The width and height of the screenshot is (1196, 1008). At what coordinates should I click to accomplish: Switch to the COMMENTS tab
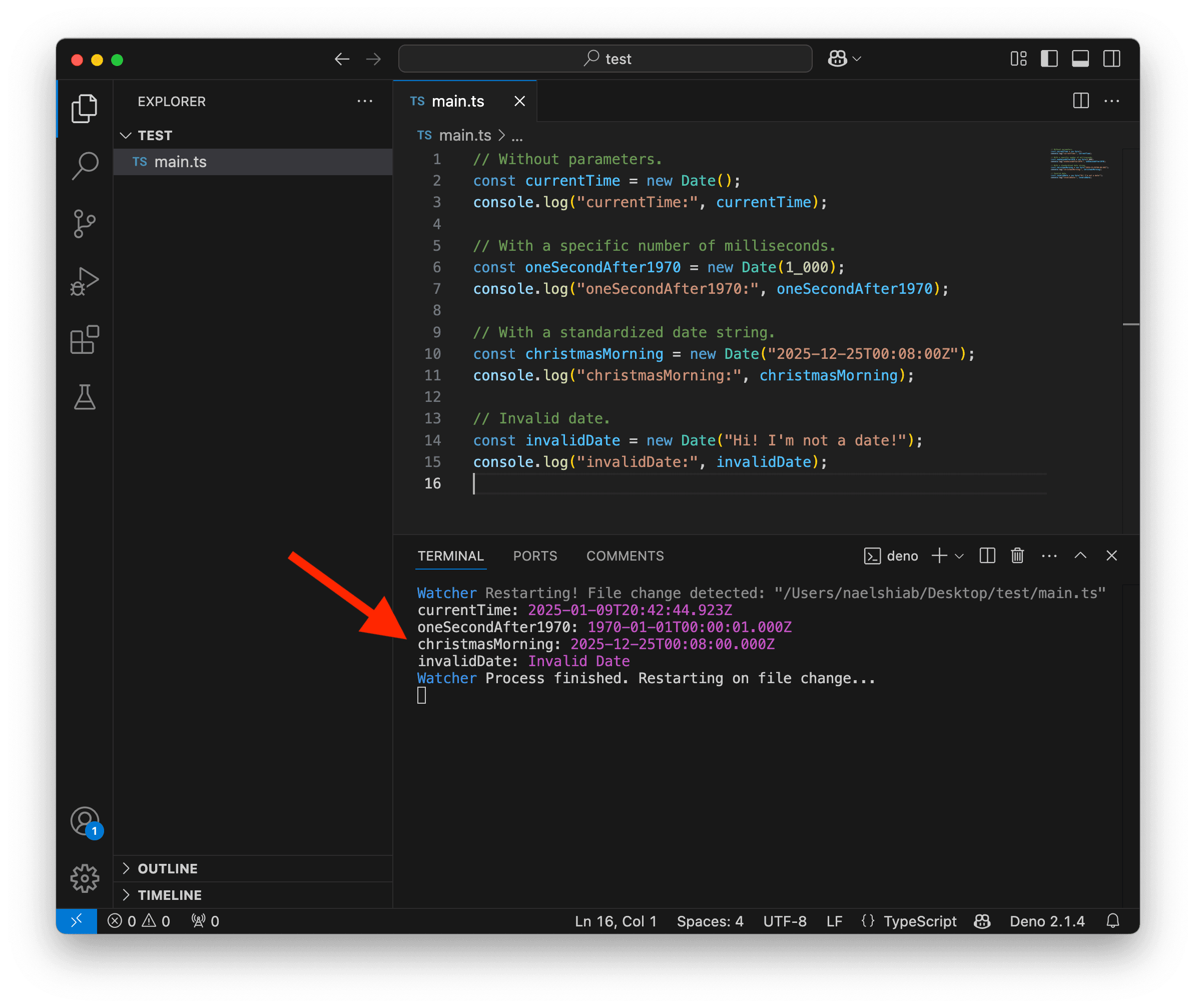(625, 556)
